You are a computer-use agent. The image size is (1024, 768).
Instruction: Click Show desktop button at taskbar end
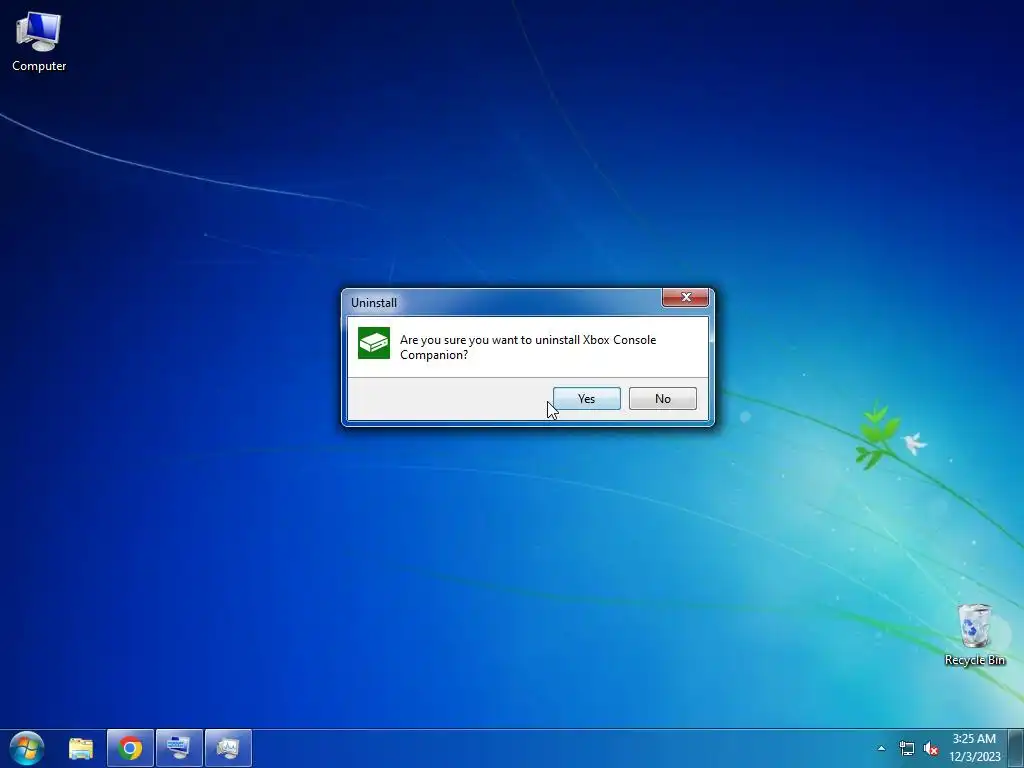coord(1016,748)
